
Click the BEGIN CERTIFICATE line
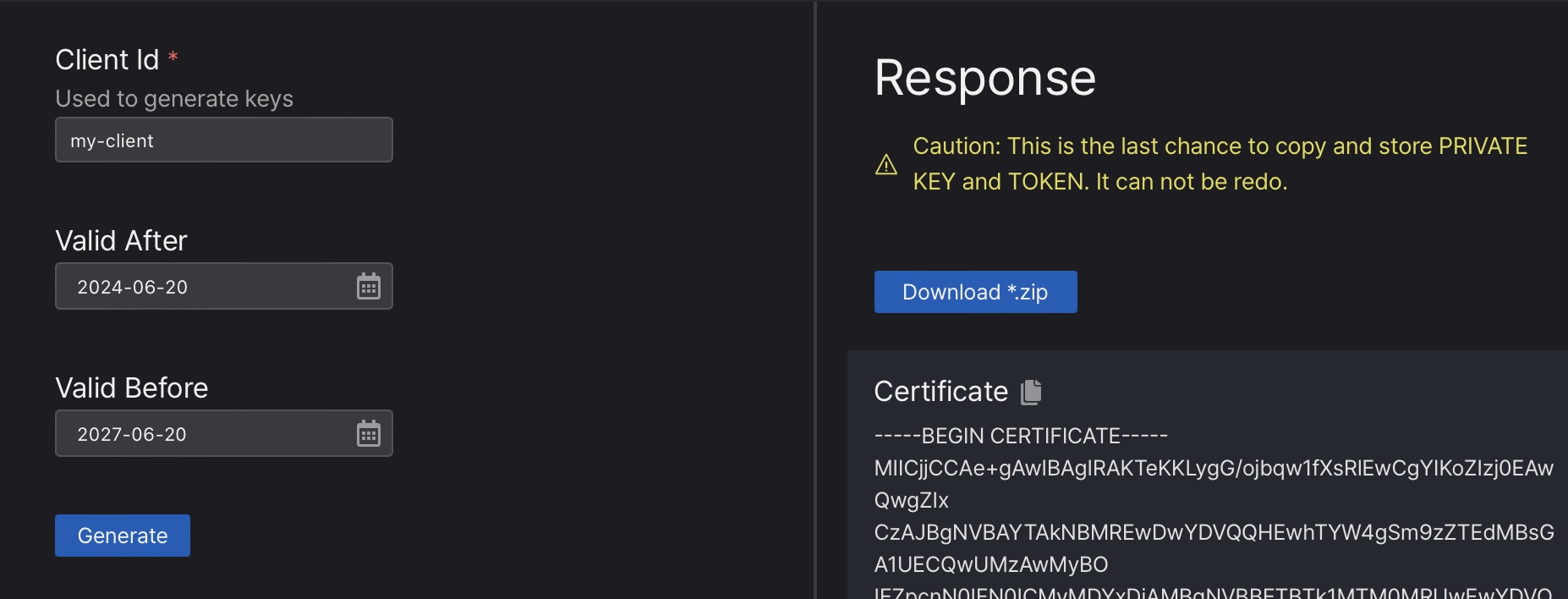point(1021,436)
